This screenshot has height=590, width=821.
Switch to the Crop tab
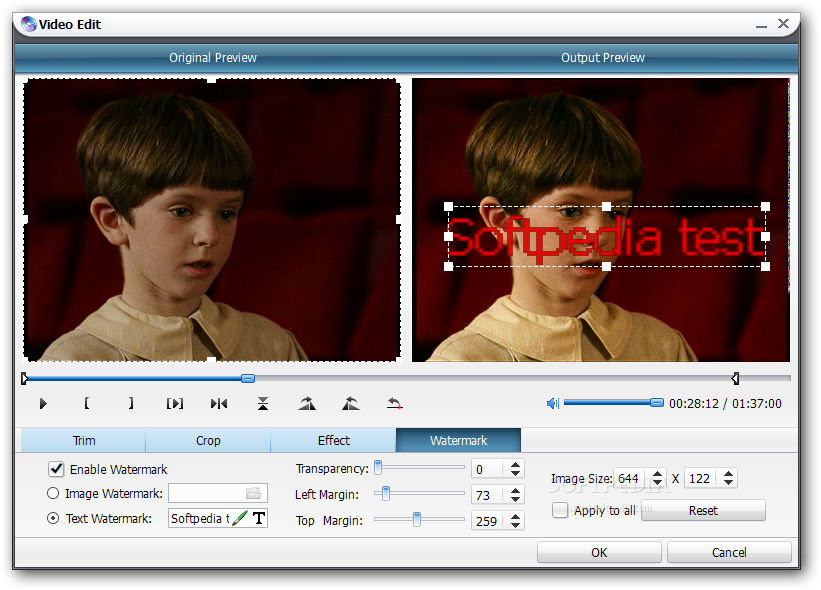[x=208, y=440]
